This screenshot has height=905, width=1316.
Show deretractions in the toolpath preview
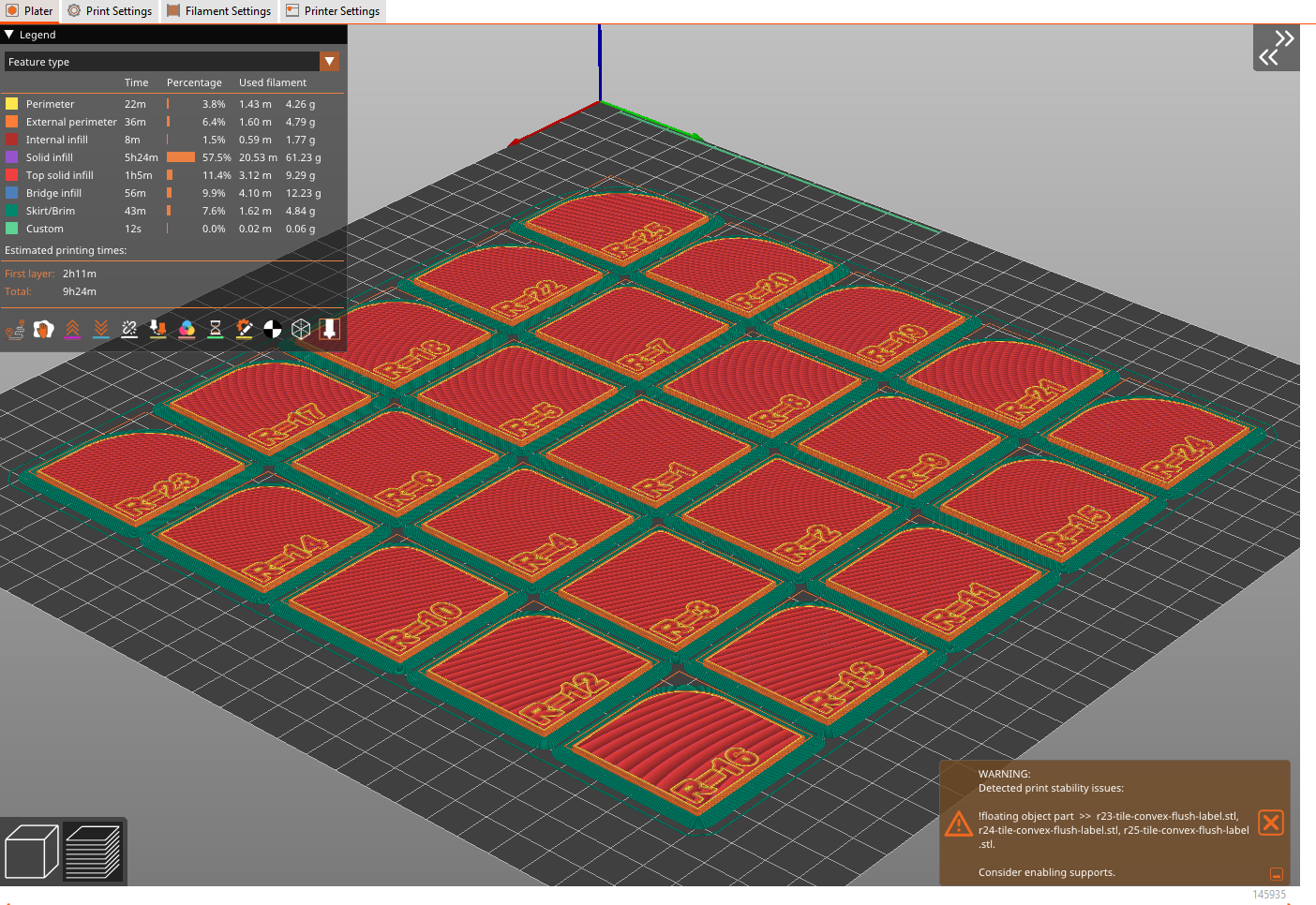click(100, 330)
